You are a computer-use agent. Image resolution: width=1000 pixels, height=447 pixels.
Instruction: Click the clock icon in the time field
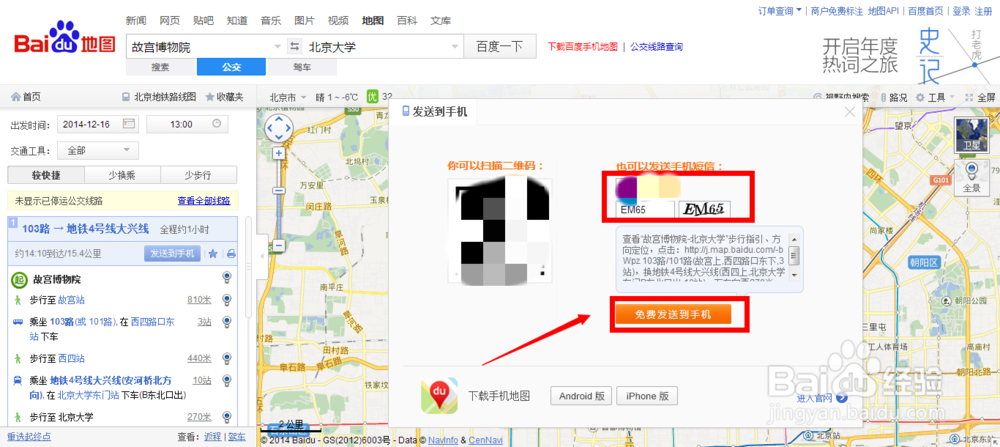click(x=216, y=124)
